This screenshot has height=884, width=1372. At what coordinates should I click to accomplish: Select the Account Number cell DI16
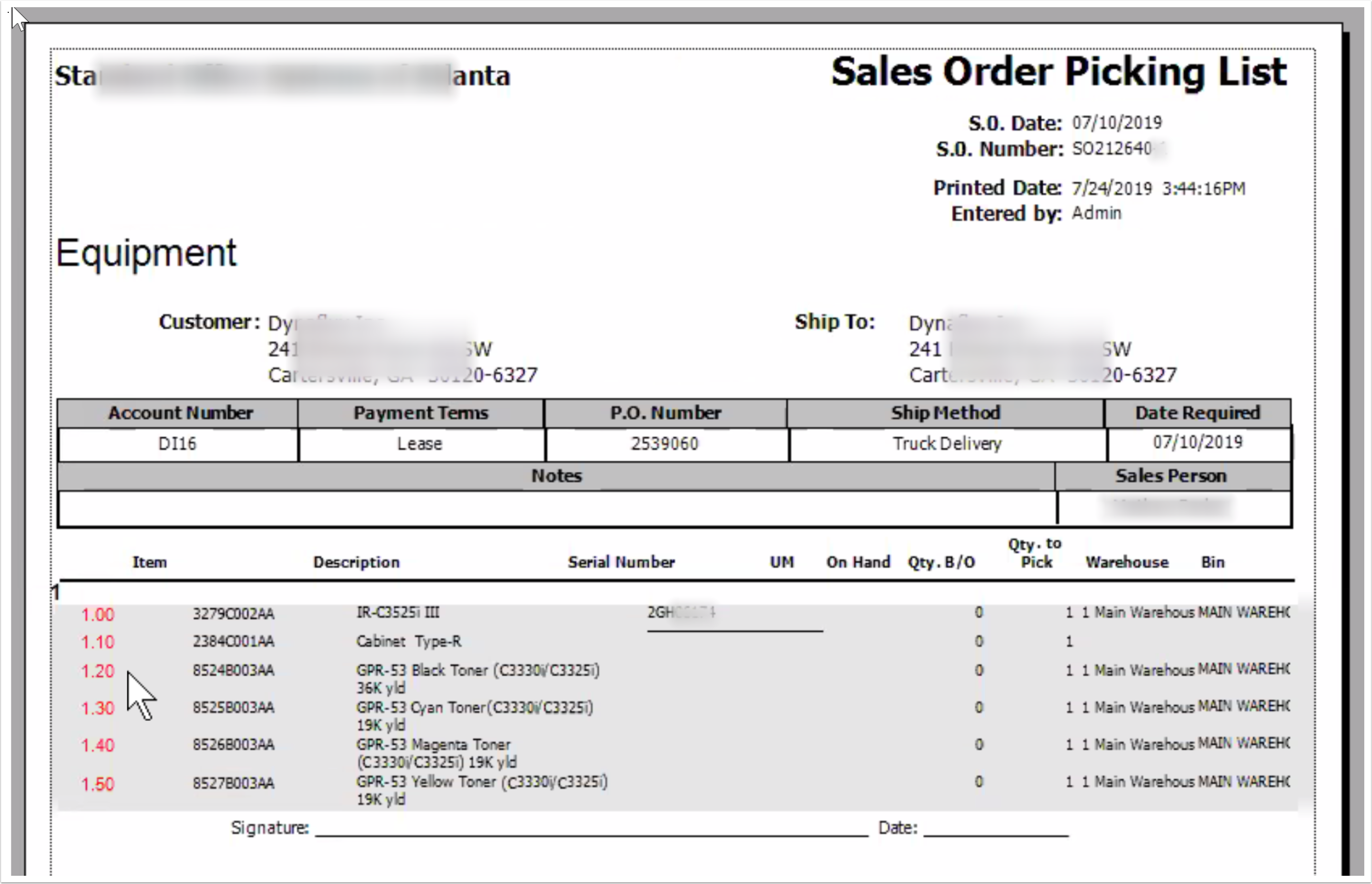(177, 444)
